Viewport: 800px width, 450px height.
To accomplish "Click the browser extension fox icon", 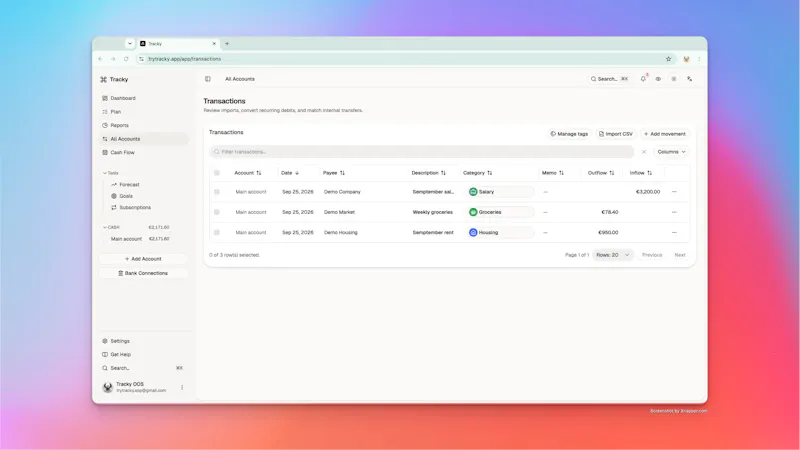I will [x=686, y=59].
